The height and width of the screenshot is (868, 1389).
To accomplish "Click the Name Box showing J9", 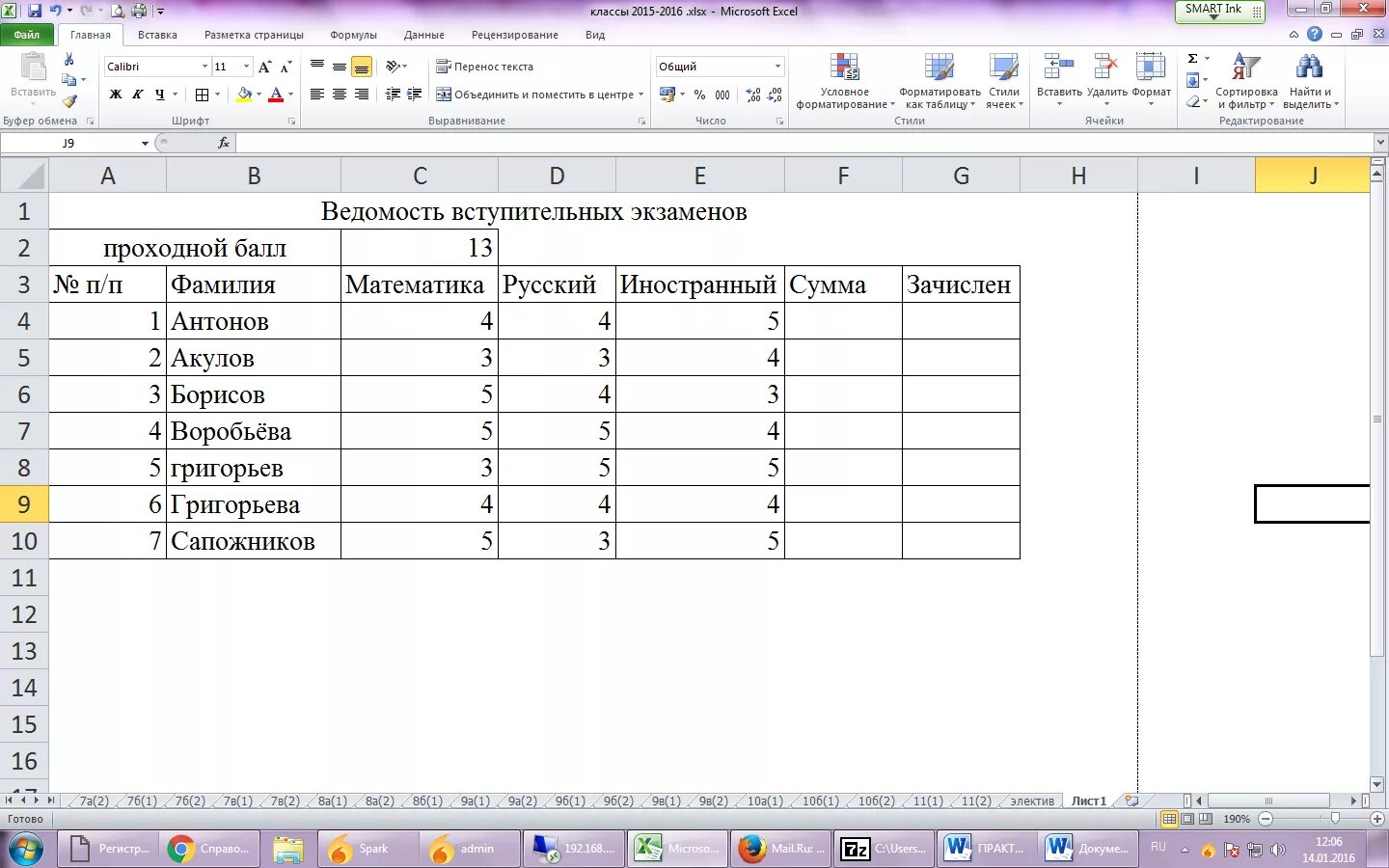I will tap(68, 143).
